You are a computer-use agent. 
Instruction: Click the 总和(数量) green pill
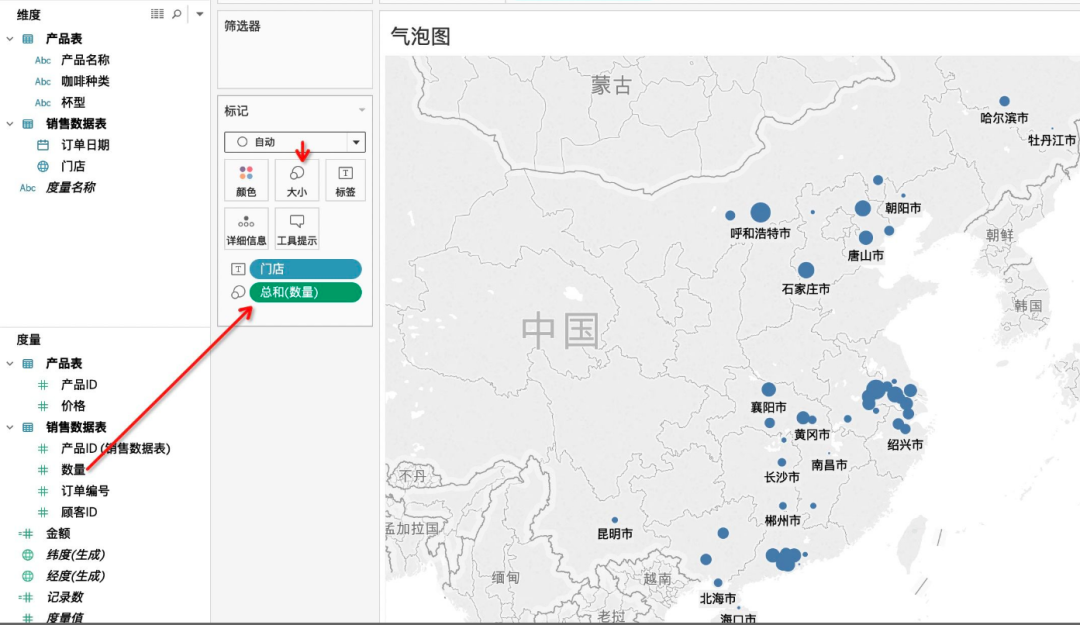(x=304, y=292)
